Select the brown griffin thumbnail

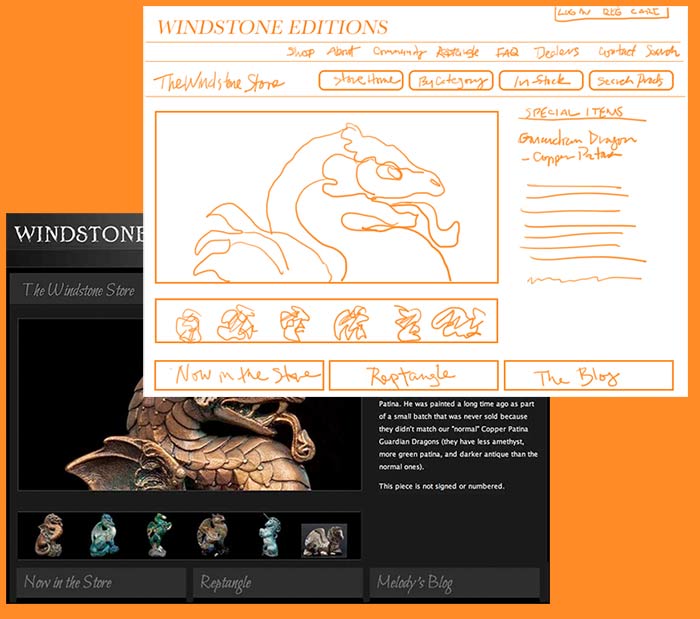213,535
